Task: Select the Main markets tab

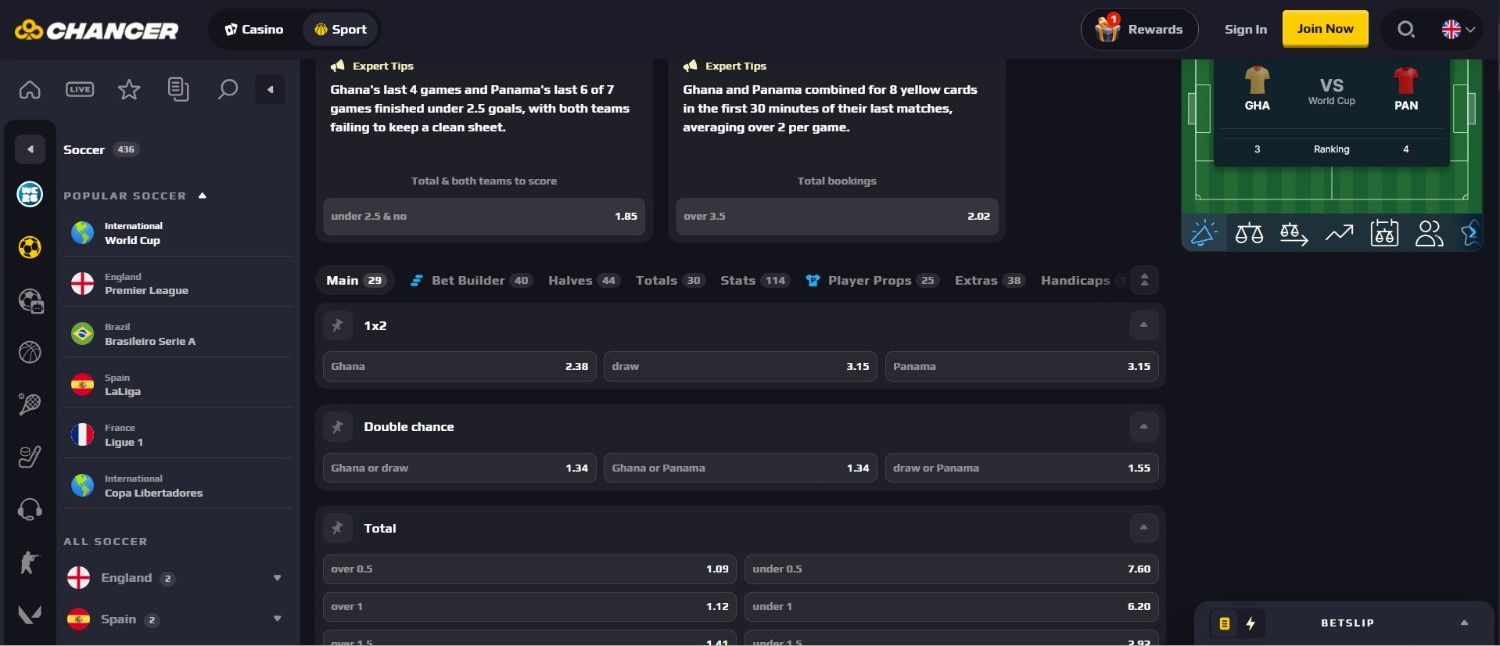Action: tap(356, 280)
